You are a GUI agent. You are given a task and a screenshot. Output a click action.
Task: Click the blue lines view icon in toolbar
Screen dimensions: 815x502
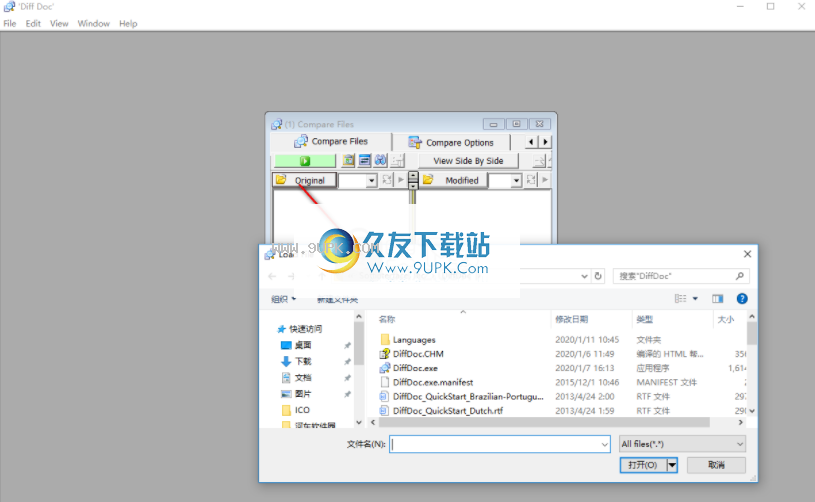tap(364, 161)
